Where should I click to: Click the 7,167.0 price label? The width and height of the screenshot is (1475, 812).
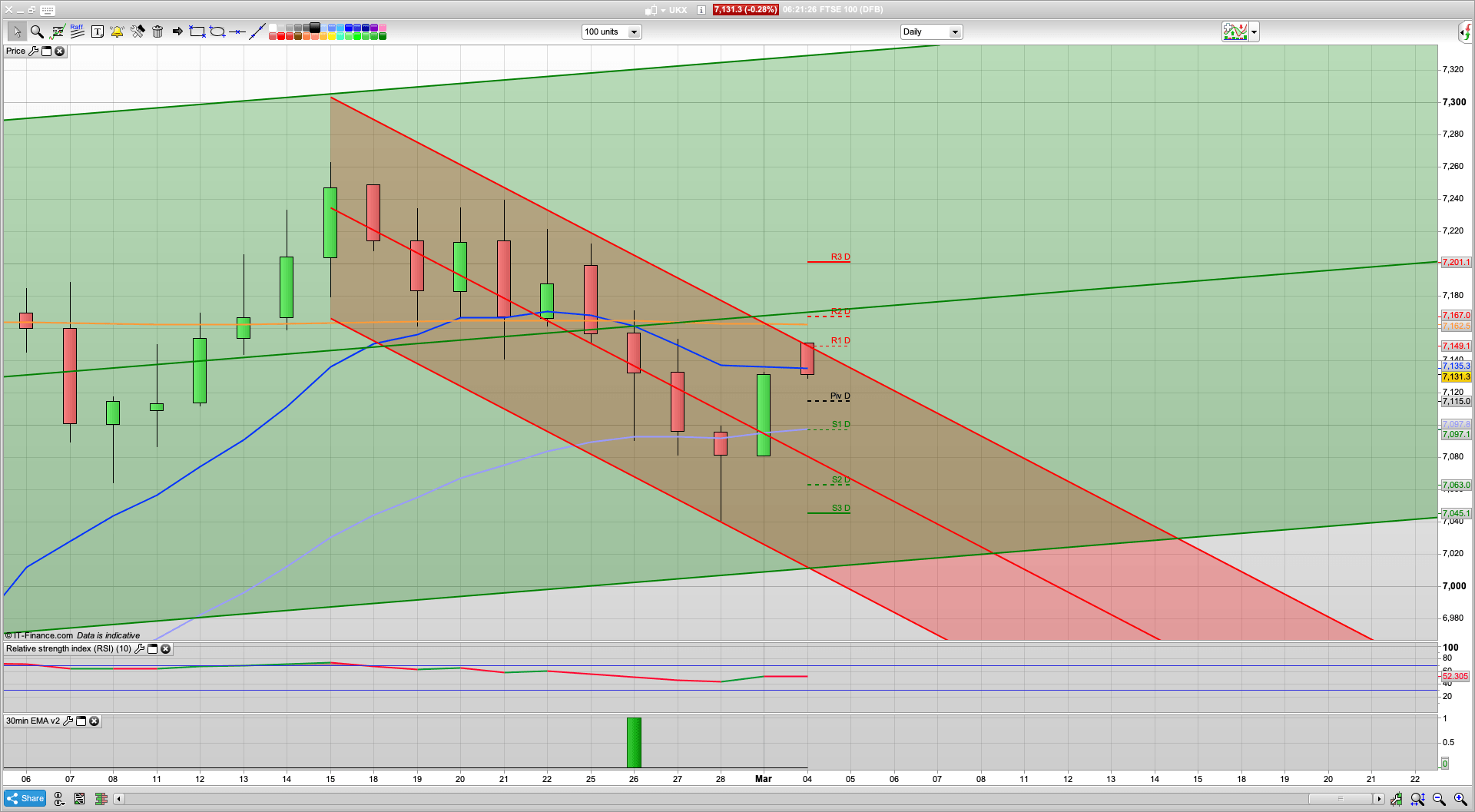click(1456, 316)
